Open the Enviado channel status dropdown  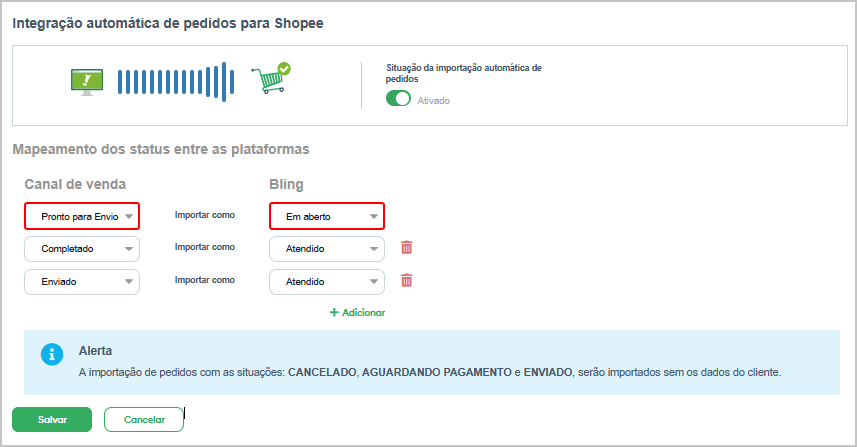[82, 282]
